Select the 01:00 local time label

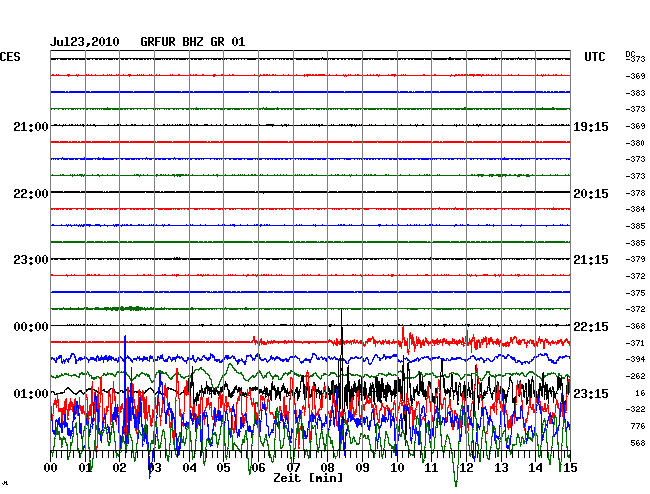tap(31, 393)
